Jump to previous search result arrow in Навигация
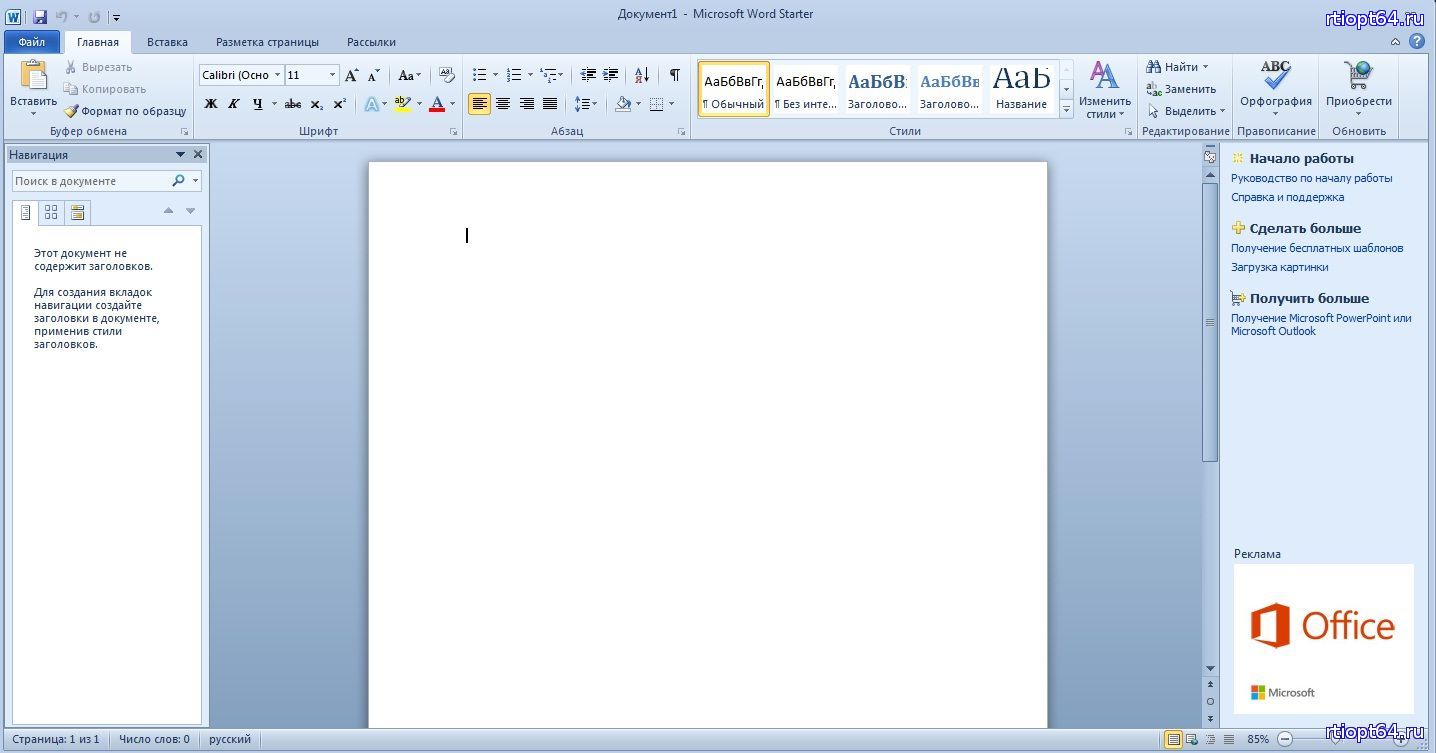Viewport: 1436px width, 753px height. (x=168, y=211)
